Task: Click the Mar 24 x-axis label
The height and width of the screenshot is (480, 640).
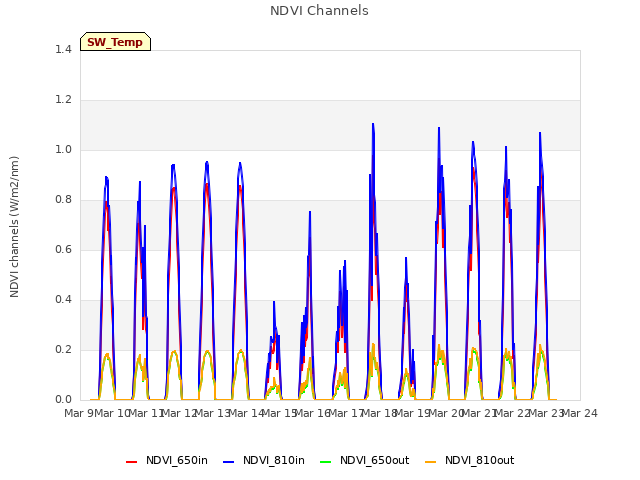Action: (x=580, y=413)
